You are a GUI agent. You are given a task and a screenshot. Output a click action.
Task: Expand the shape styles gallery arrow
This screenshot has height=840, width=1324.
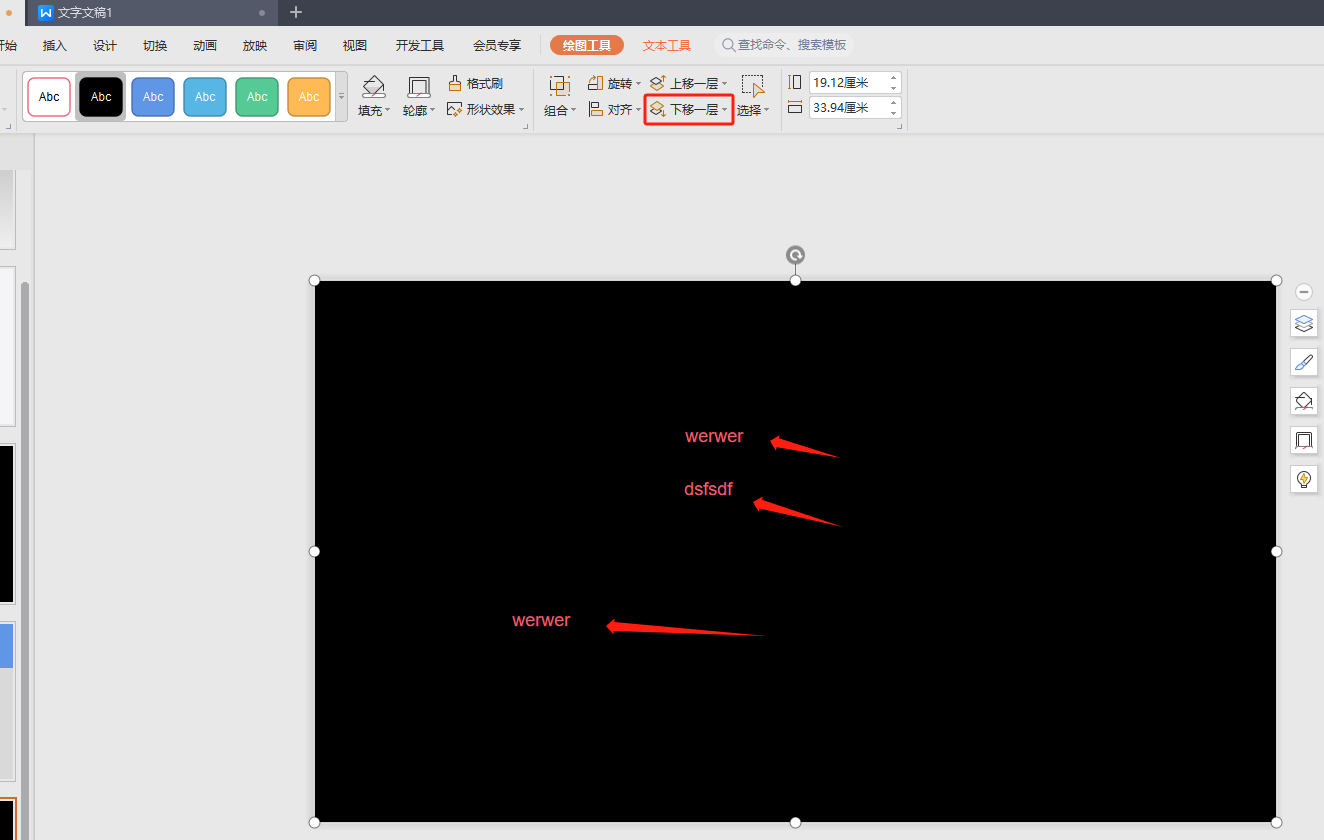[x=341, y=97]
